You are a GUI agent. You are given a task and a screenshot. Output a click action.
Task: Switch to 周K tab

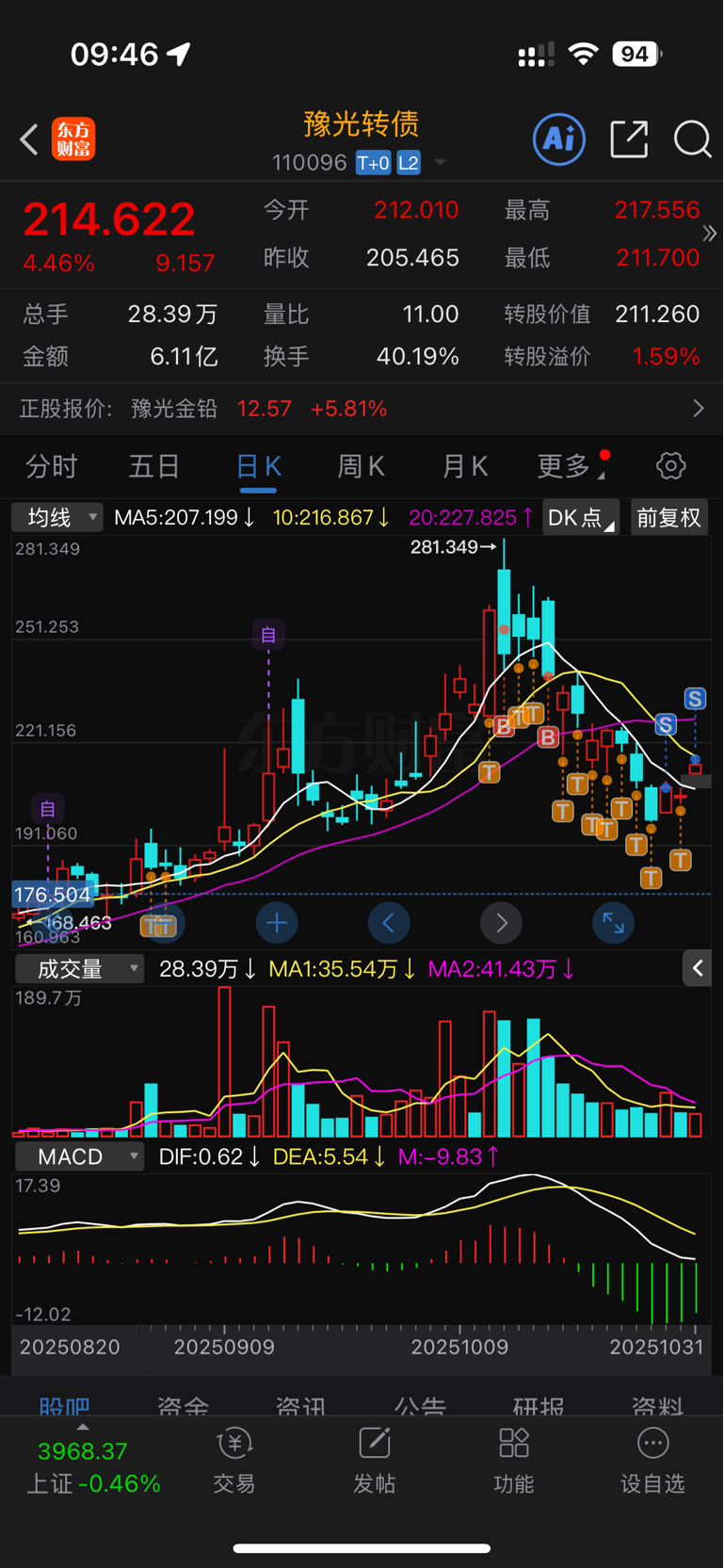(362, 465)
